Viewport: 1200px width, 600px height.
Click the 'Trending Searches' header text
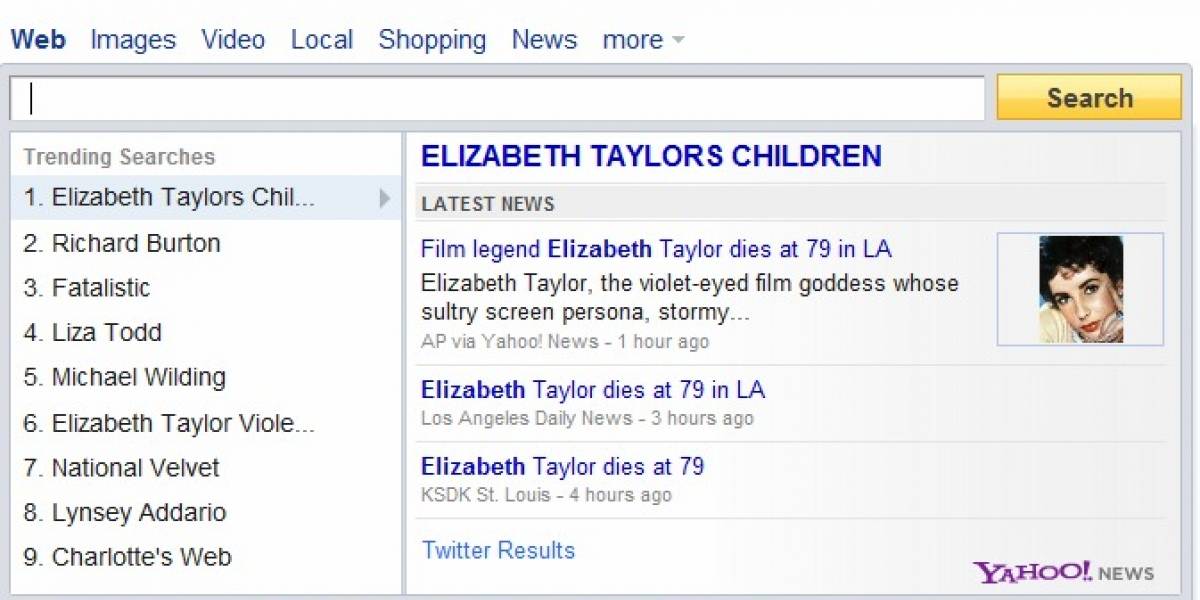pos(119,157)
